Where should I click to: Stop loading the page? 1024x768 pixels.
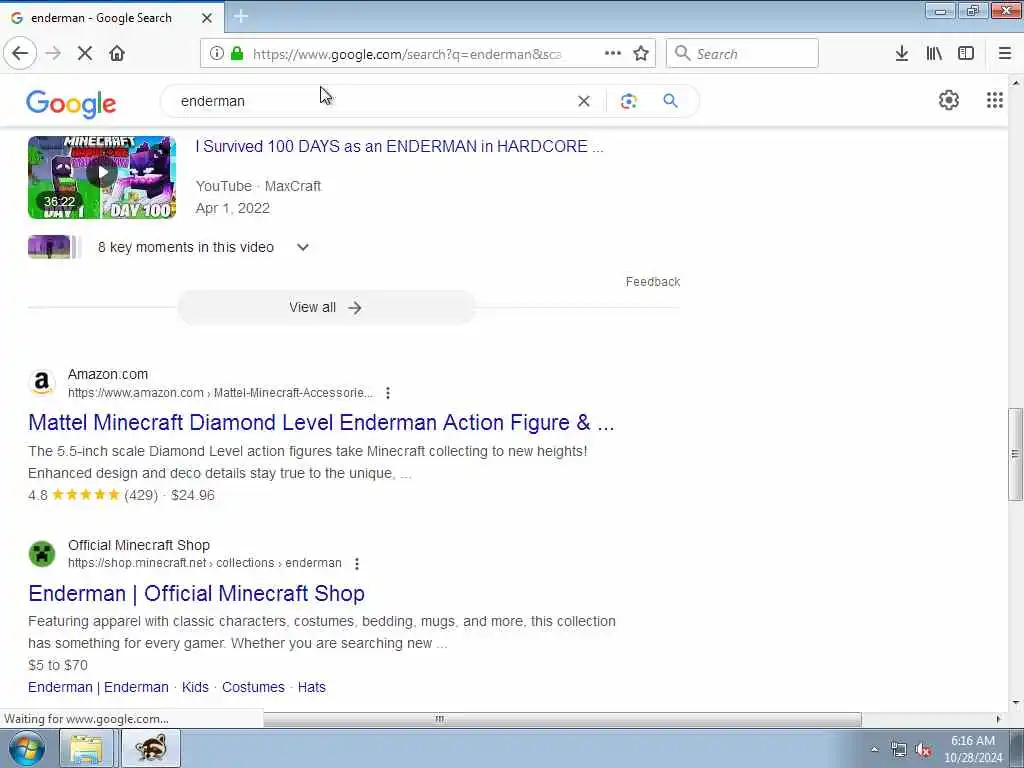pos(85,54)
